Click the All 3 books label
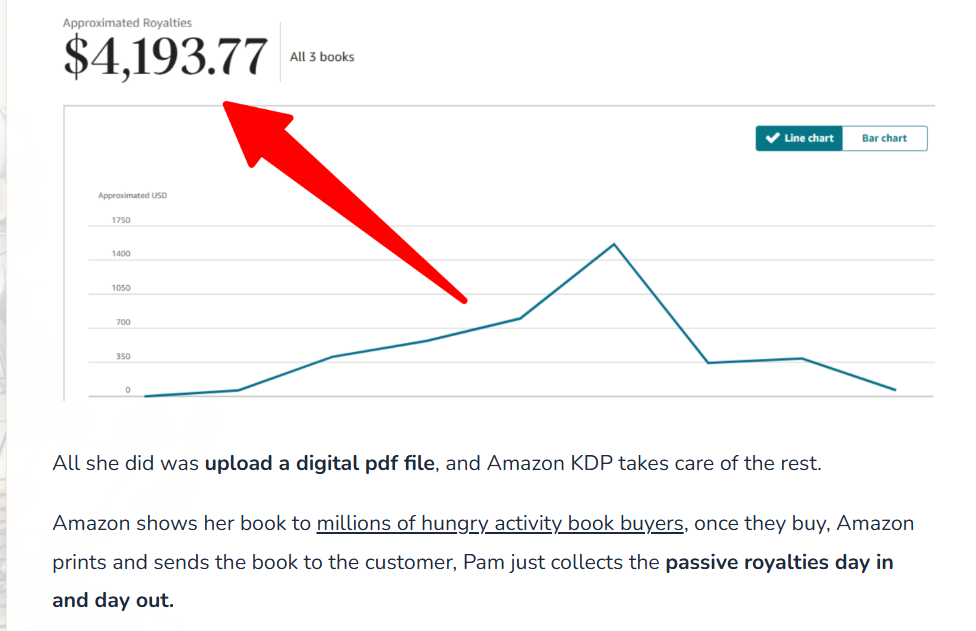The width and height of the screenshot is (976, 631). tap(322, 57)
